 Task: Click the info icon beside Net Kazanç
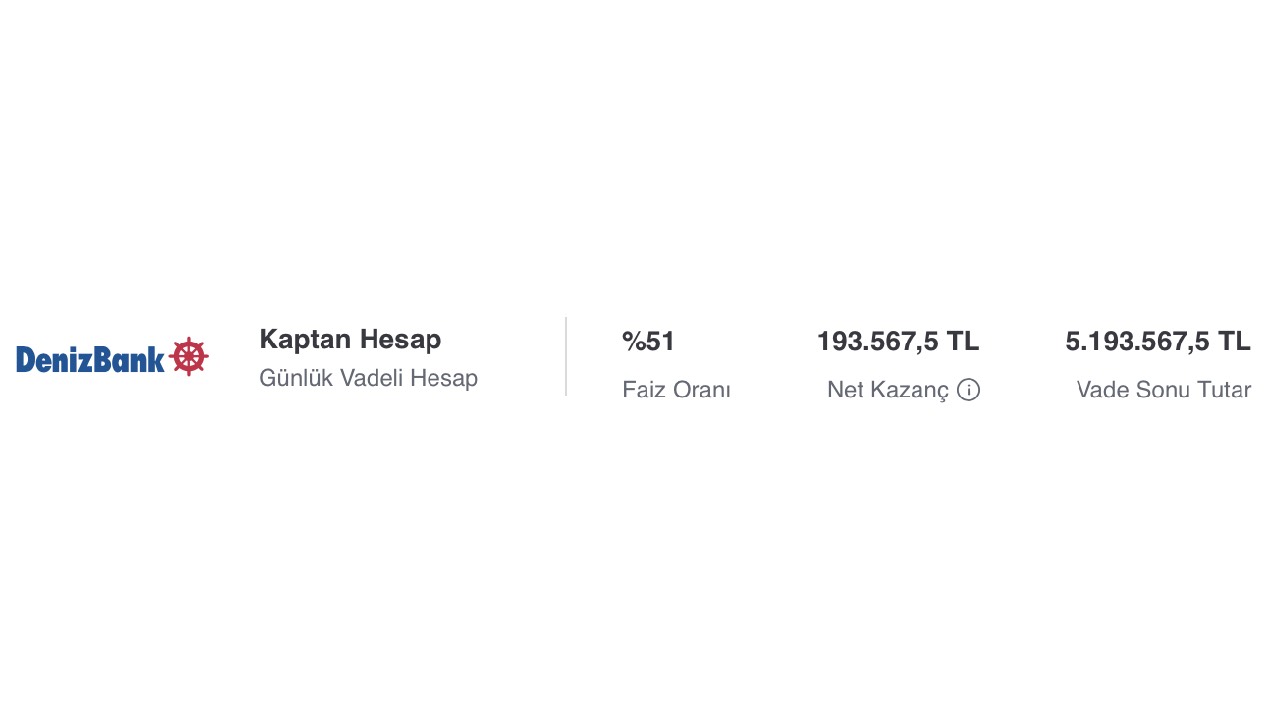(968, 390)
